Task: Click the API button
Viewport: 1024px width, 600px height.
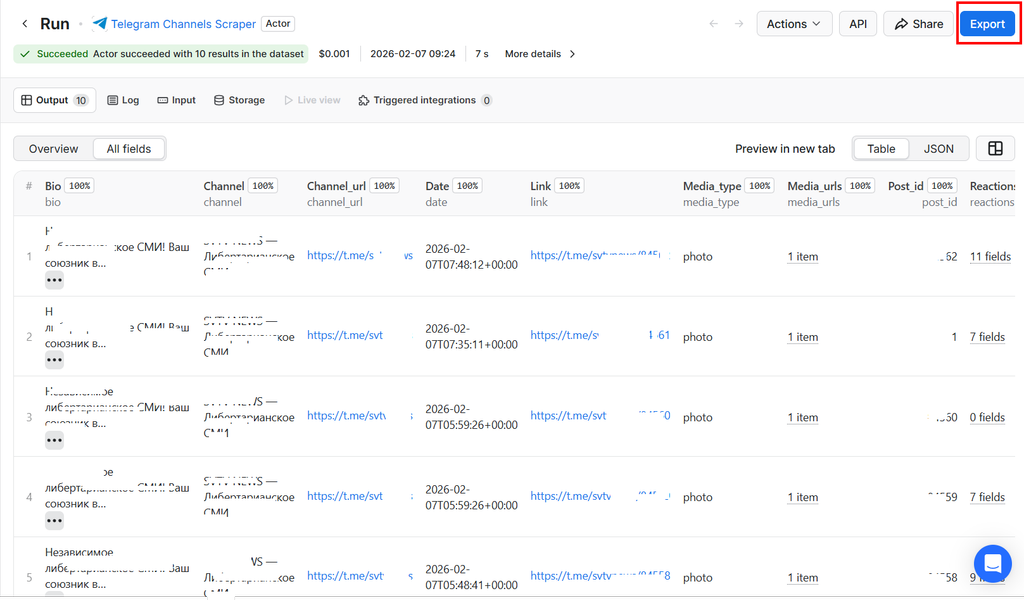Action: [857, 24]
